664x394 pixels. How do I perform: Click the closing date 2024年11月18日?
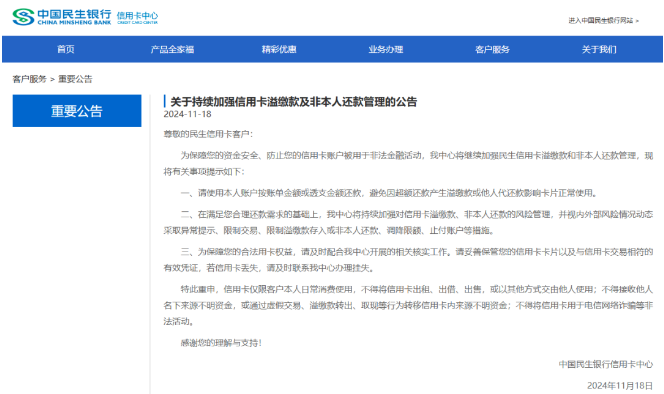[x=620, y=386]
